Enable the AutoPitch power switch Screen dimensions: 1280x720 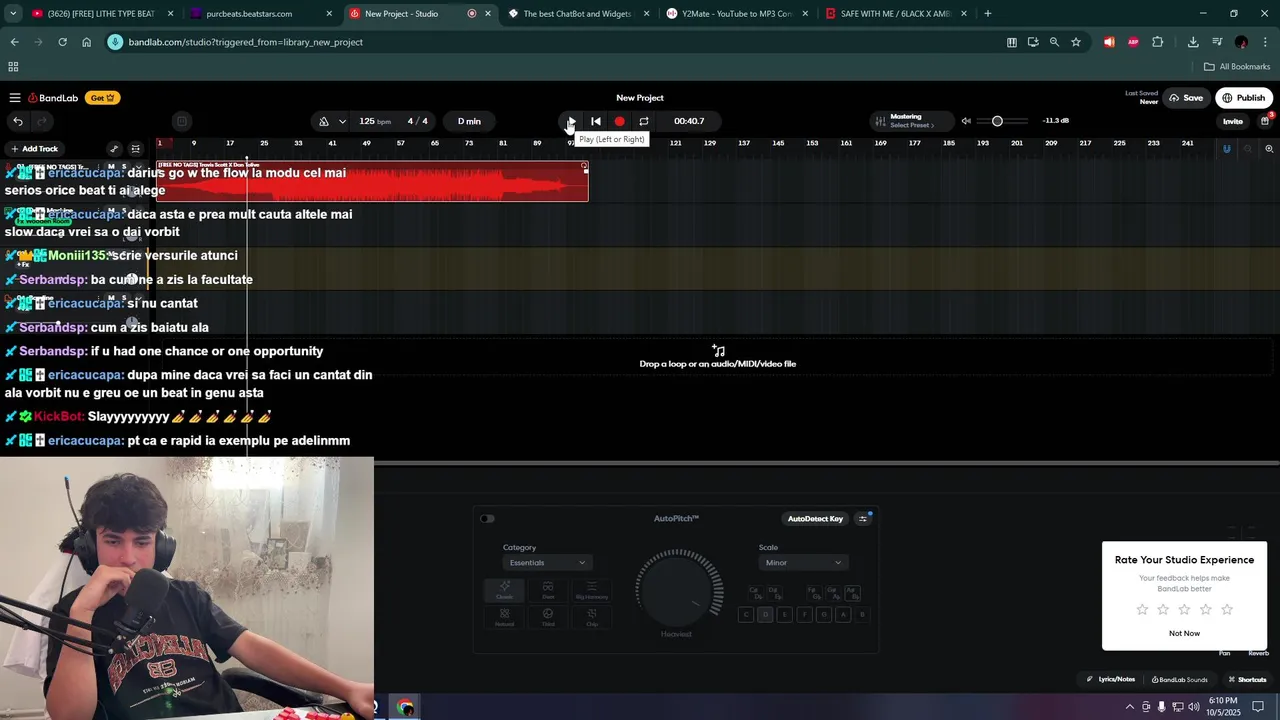[487, 518]
